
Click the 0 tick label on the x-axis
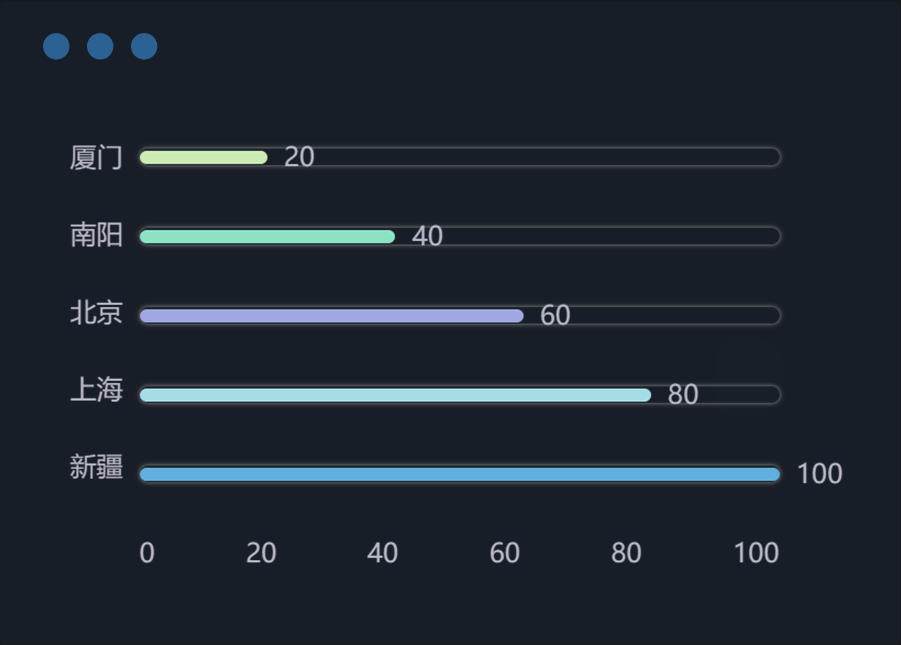click(x=147, y=553)
